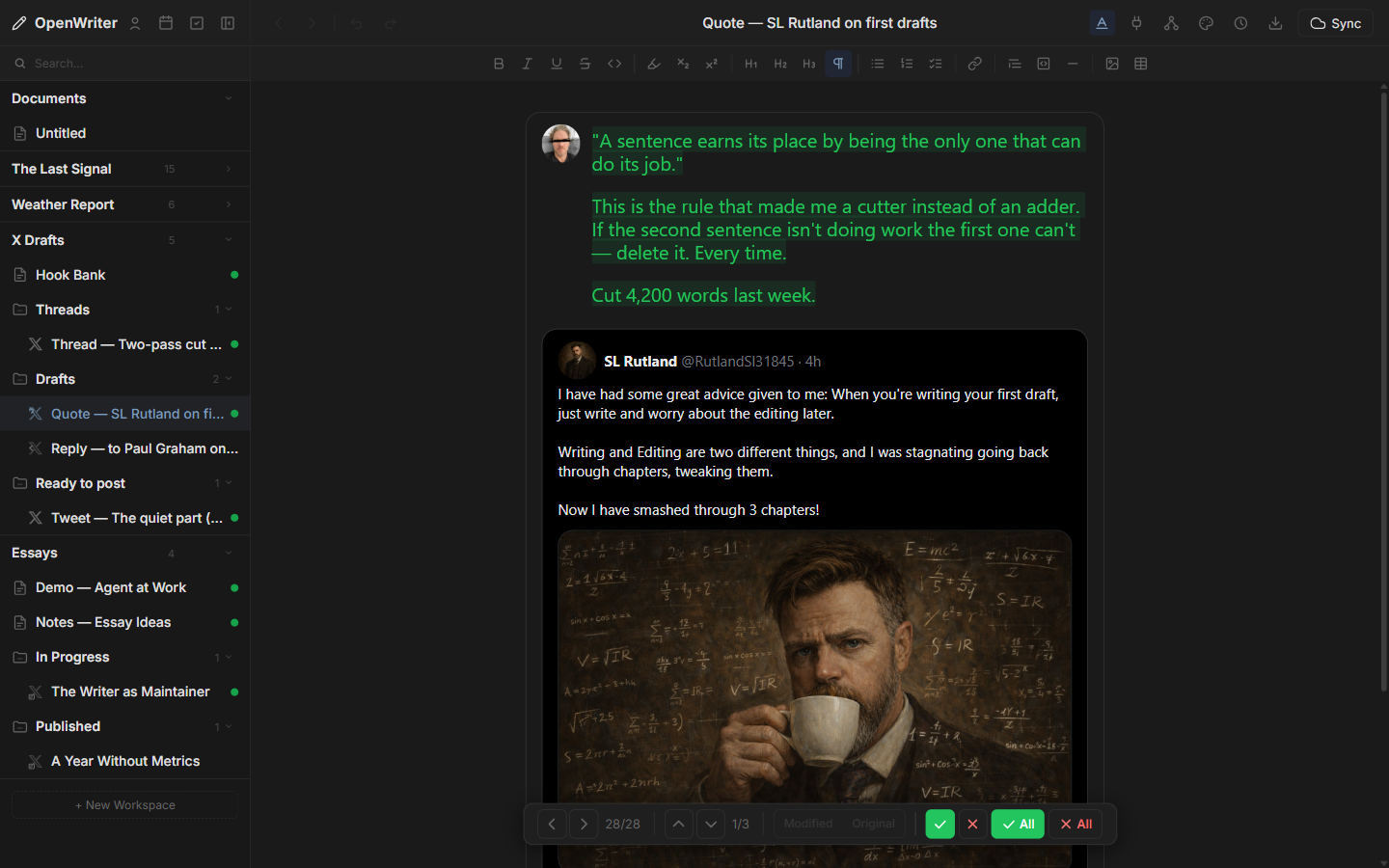This screenshot has width=1389, height=868.
Task: Click the subscript icon
Action: pos(682,63)
